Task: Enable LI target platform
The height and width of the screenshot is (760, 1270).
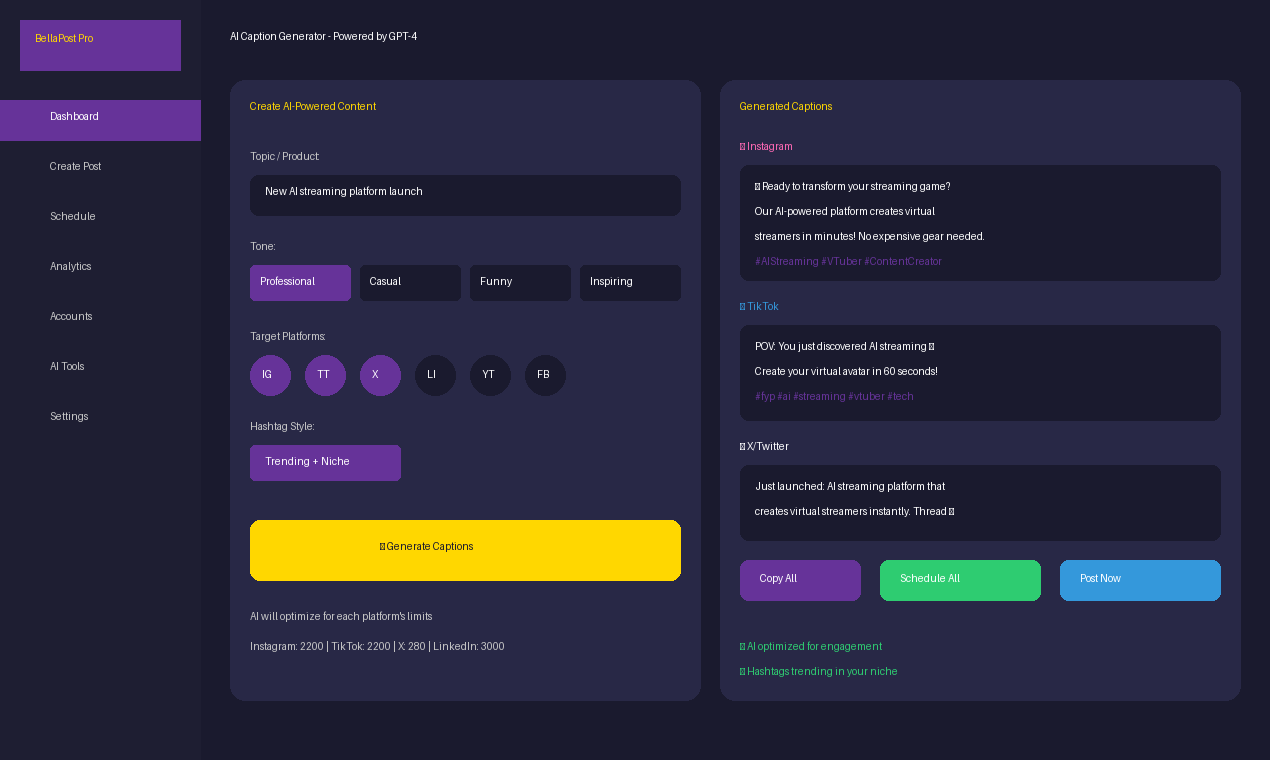Action: point(435,375)
